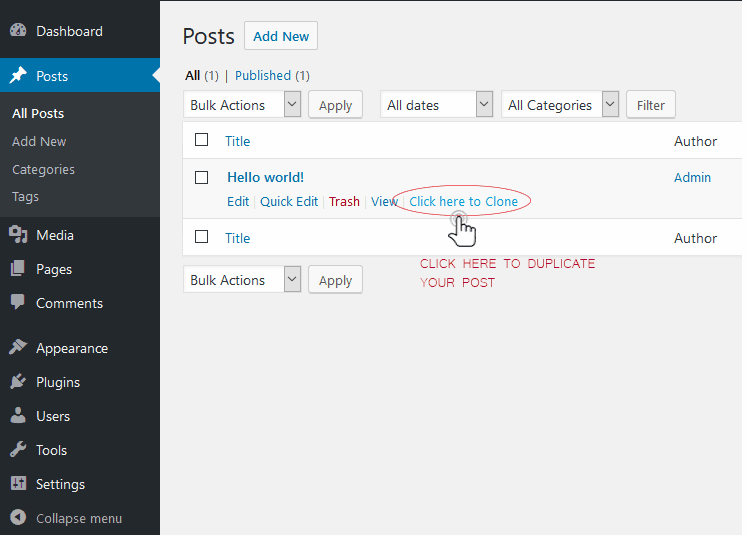Image resolution: width=747 pixels, height=536 pixels.
Task: Click the Collapse menu arrow icon
Action: point(18,517)
